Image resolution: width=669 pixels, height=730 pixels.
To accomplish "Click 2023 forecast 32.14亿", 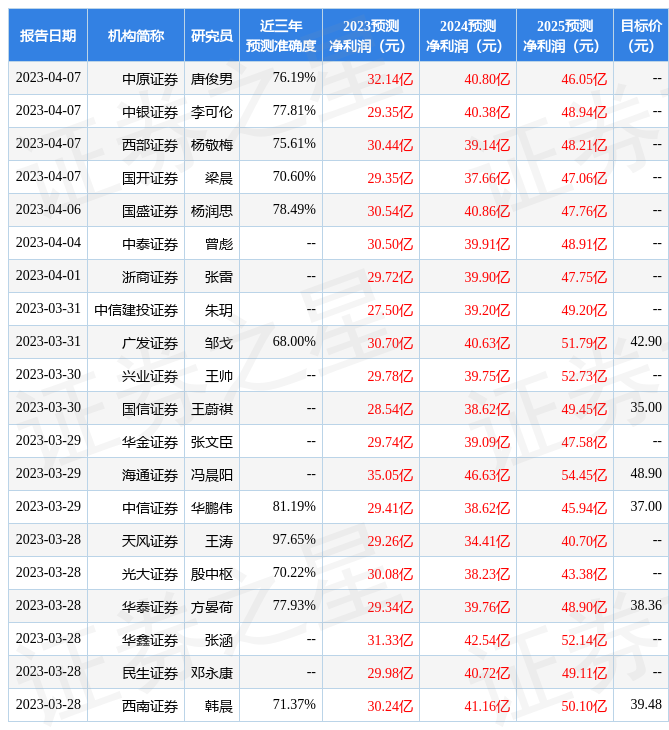I will tap(390, 79).
